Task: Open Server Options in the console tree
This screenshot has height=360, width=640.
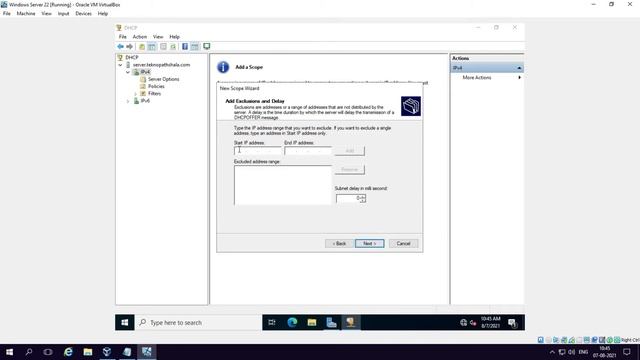Action: coord(163,79)
